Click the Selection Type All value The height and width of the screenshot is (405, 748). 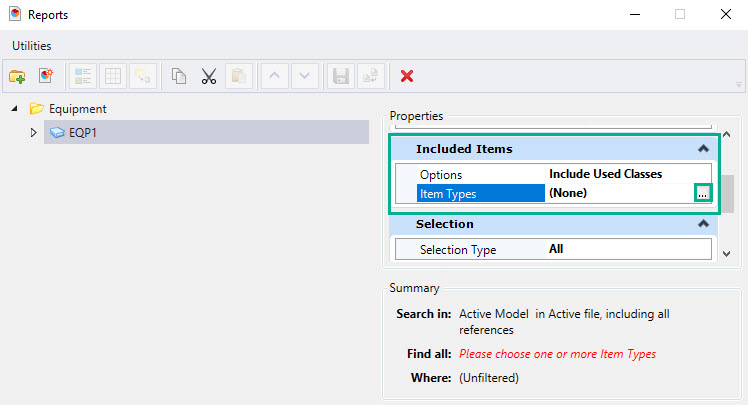click(x=556, y=249)
